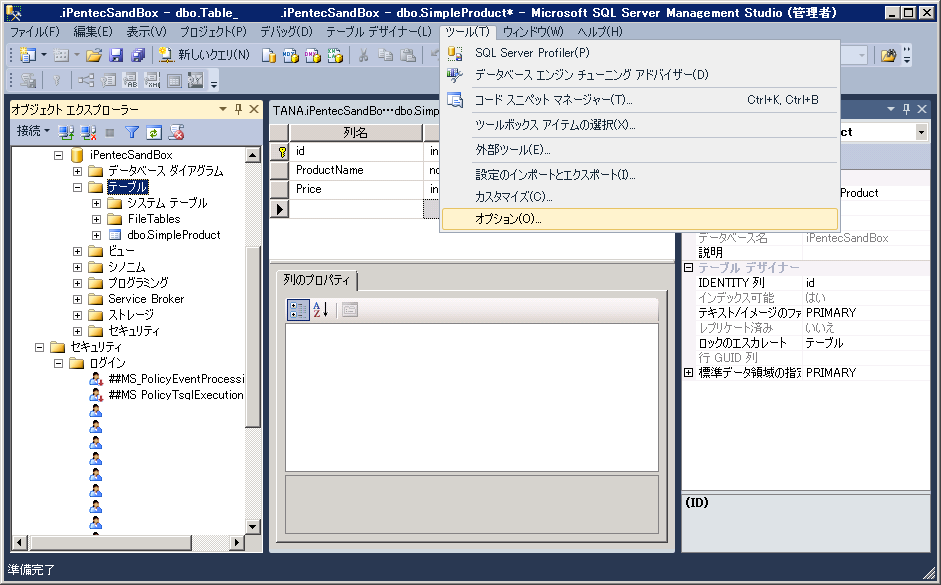This screenshot has height=585, width=941.
Task: Open the ファイル(F) menu
Action: coord(35,31)
